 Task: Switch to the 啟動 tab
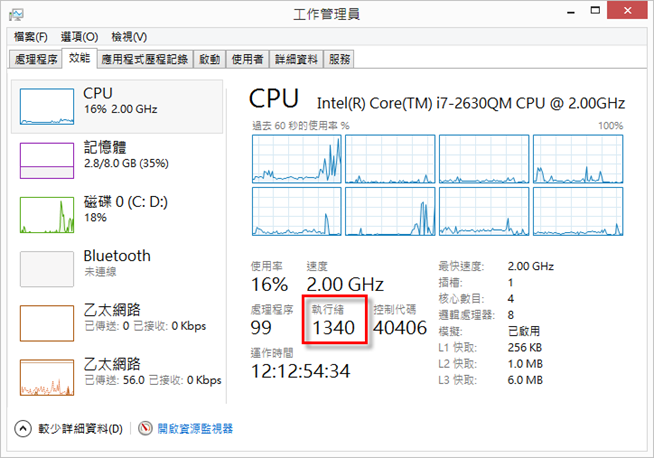click(x=209, y=59)
